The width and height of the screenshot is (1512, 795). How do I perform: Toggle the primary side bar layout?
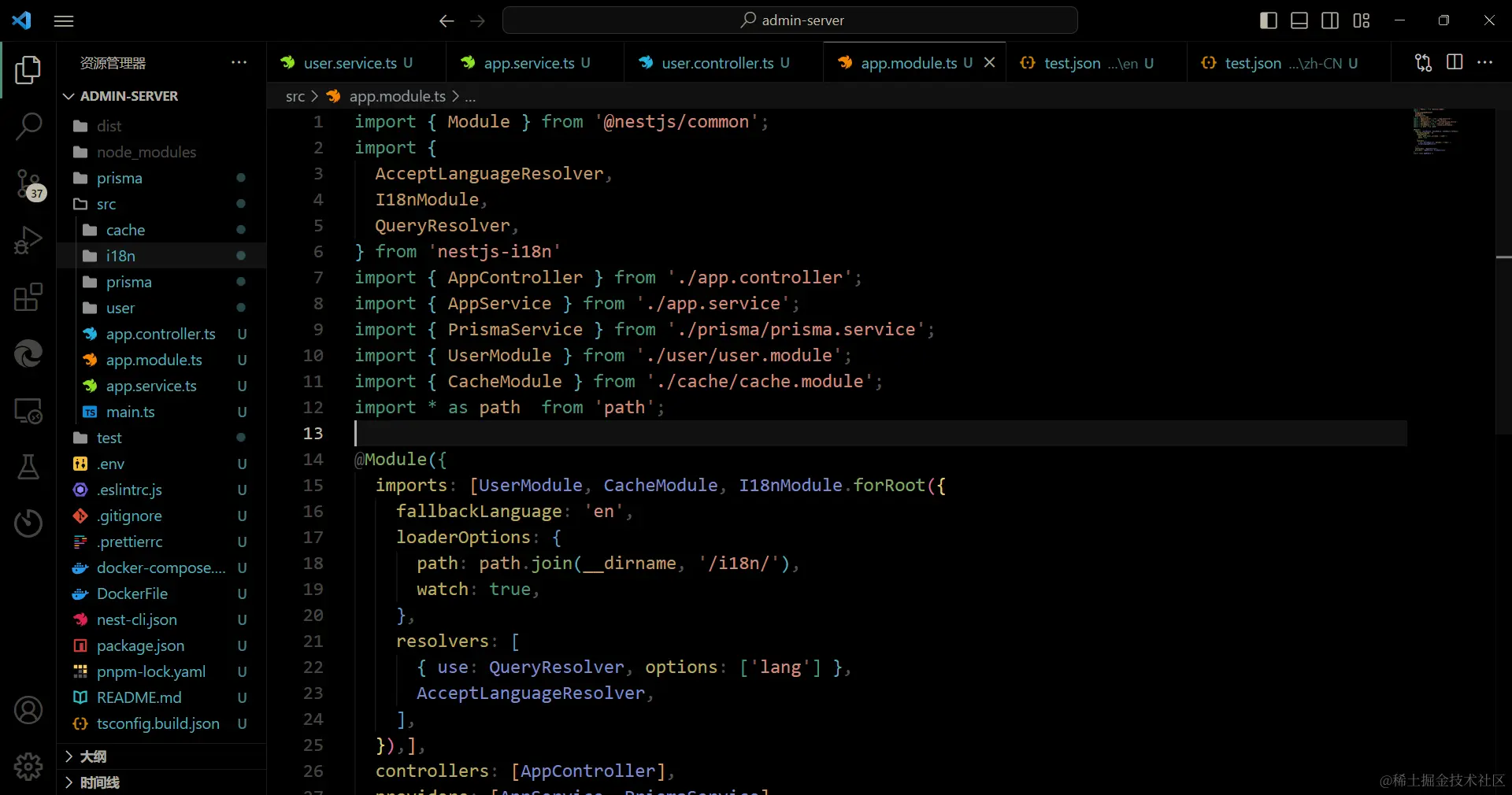click(1269, 20)
